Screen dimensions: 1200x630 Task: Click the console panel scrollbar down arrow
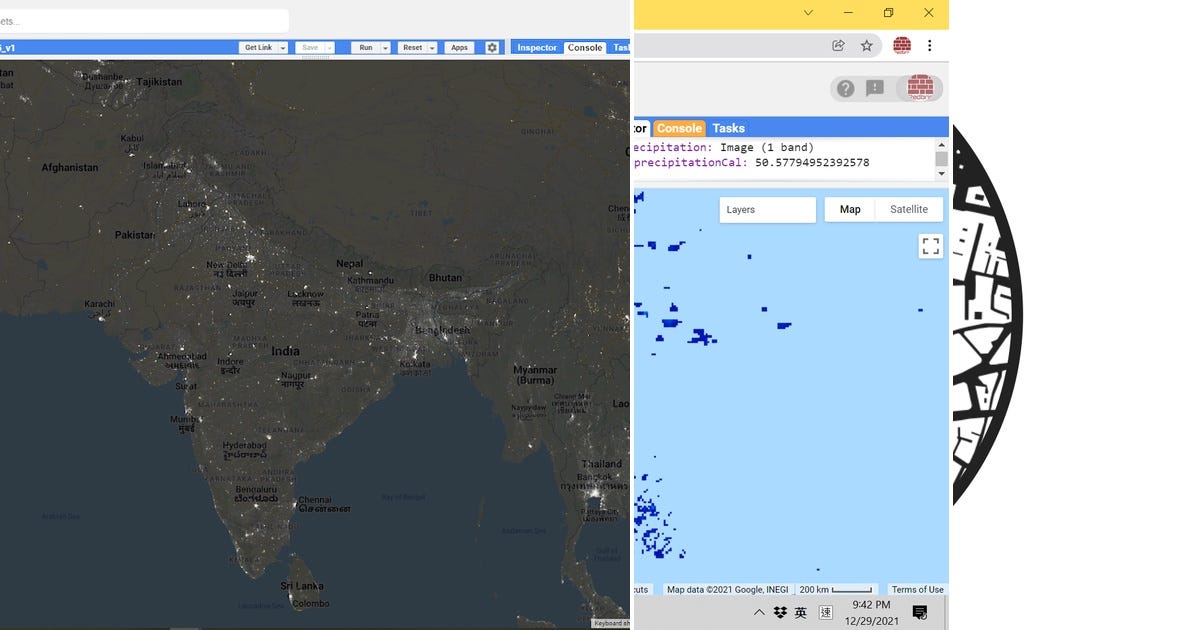pyautogui.click(x=941, y=173)
